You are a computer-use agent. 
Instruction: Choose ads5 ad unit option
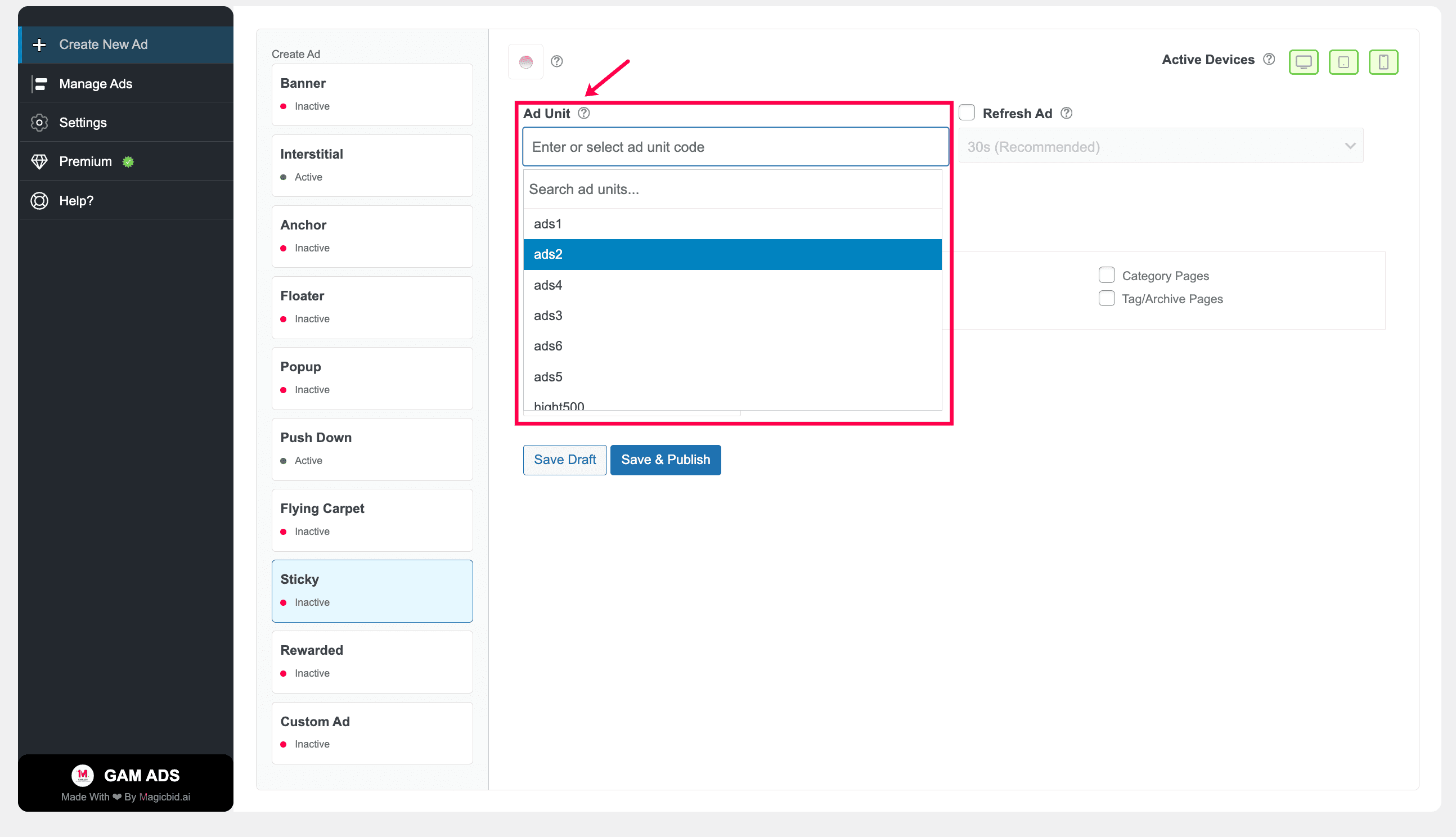click(x=733, y=377)
